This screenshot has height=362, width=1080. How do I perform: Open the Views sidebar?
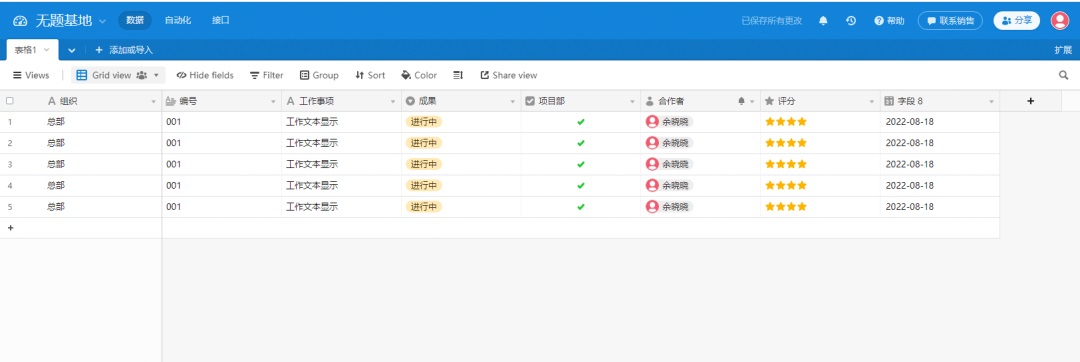(x=31, y=75)
